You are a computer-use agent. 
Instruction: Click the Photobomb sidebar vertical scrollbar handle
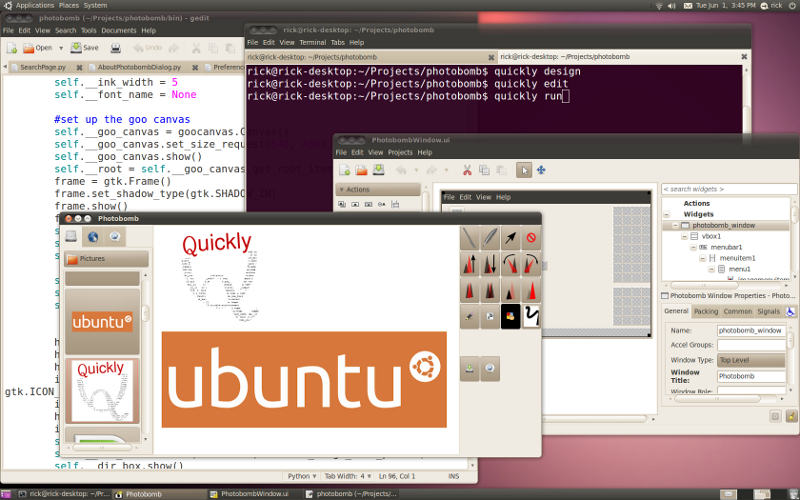pos(145,313)
